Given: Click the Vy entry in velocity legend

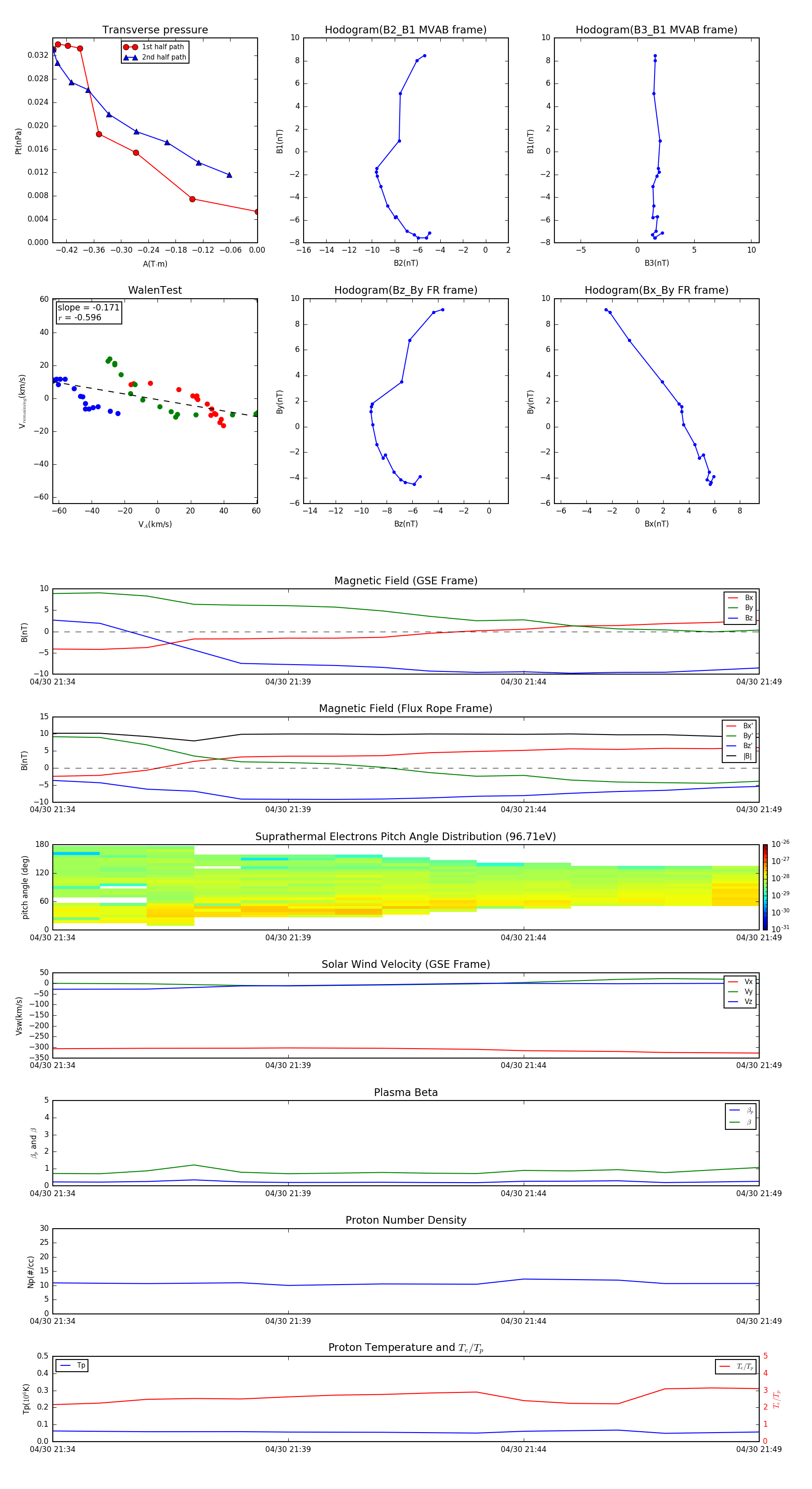Looking at the screenshot, I should pyautogui.click(x=740, y=991).
